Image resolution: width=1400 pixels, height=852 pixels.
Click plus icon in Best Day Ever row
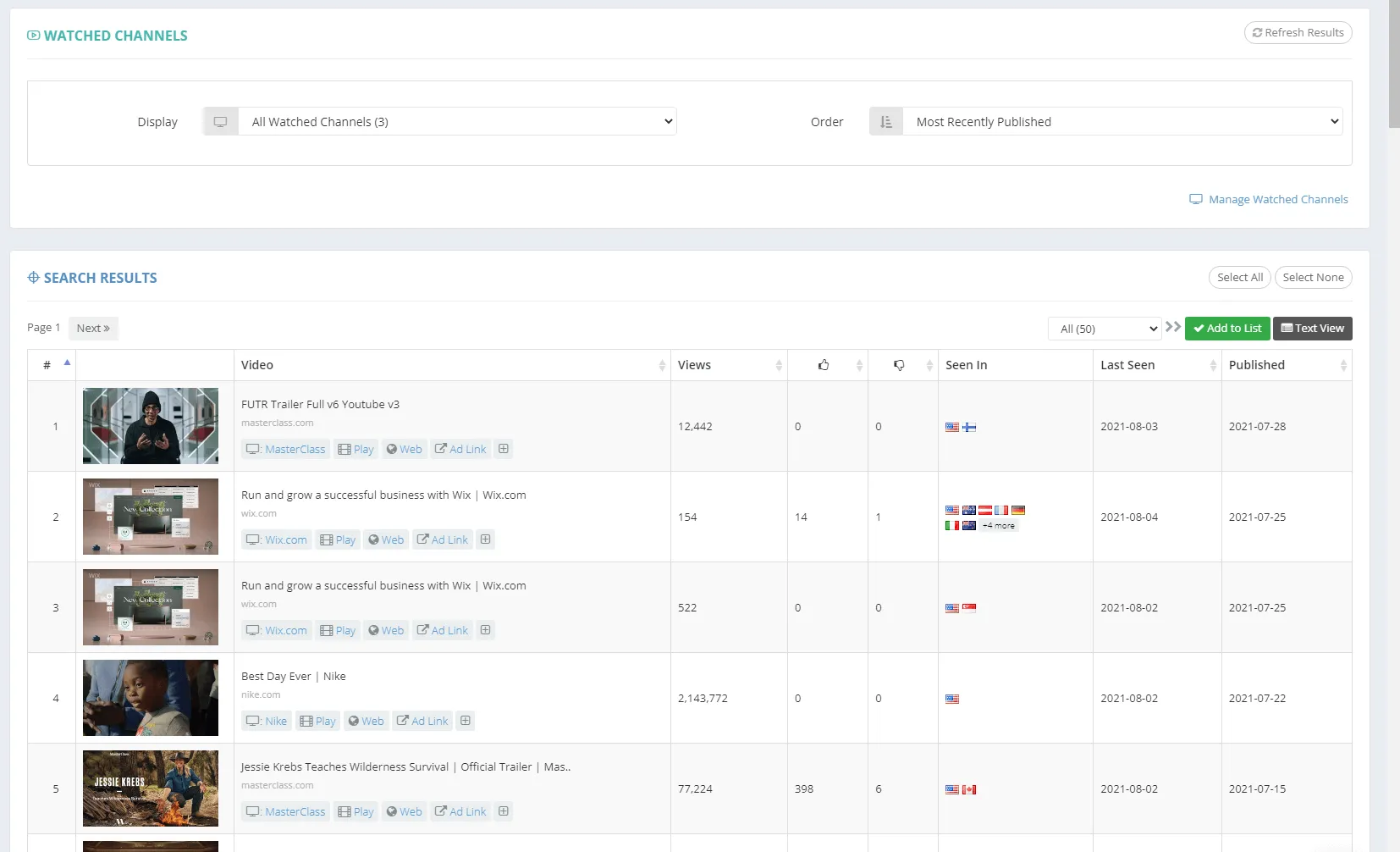(x=466, y=721)
